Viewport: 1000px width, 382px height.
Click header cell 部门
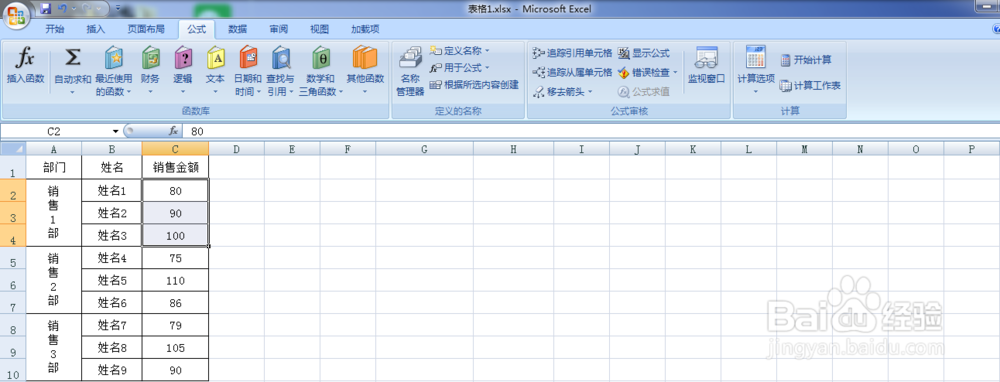click(x=54, y=168)
